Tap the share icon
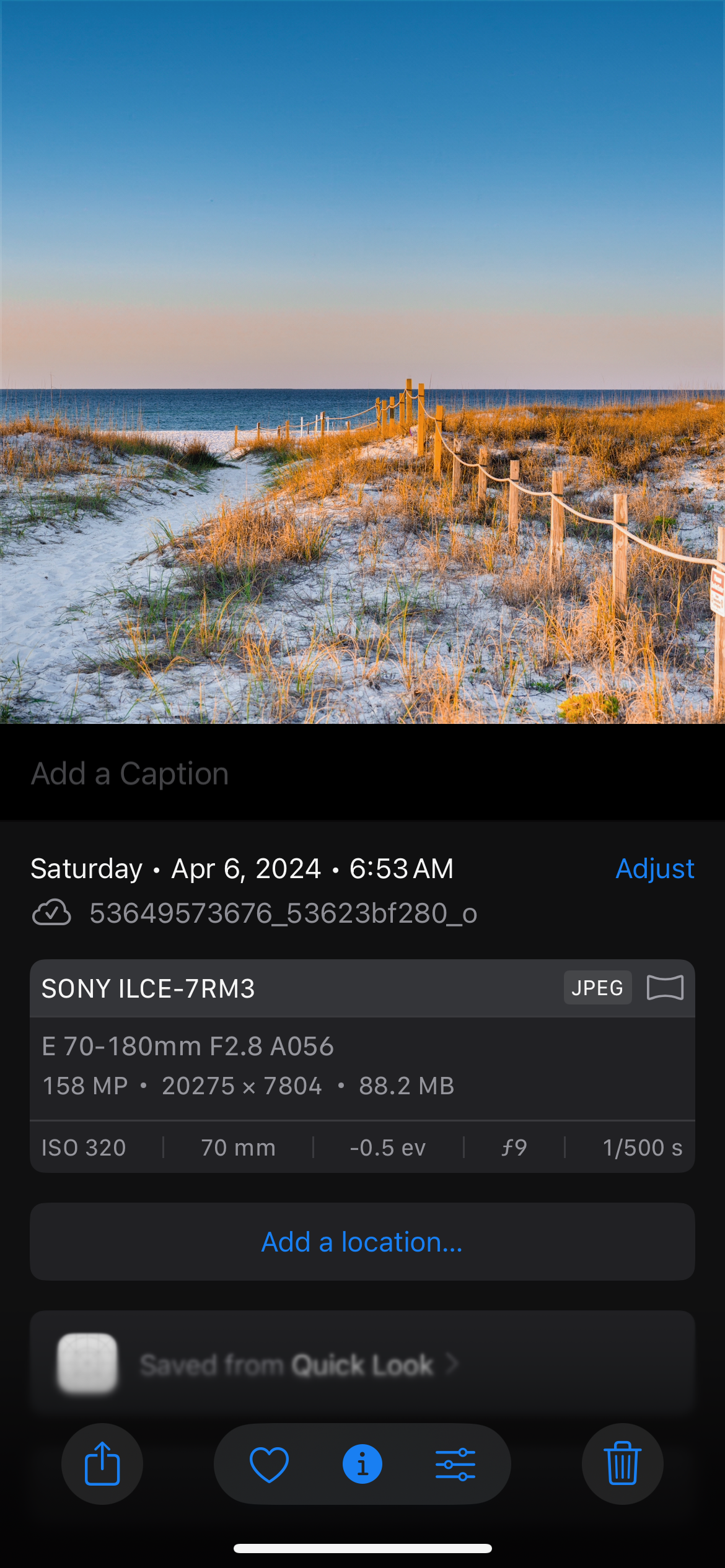This screenshot has height=1568, width=725. pyautogui.click(x=102, y=1464)
